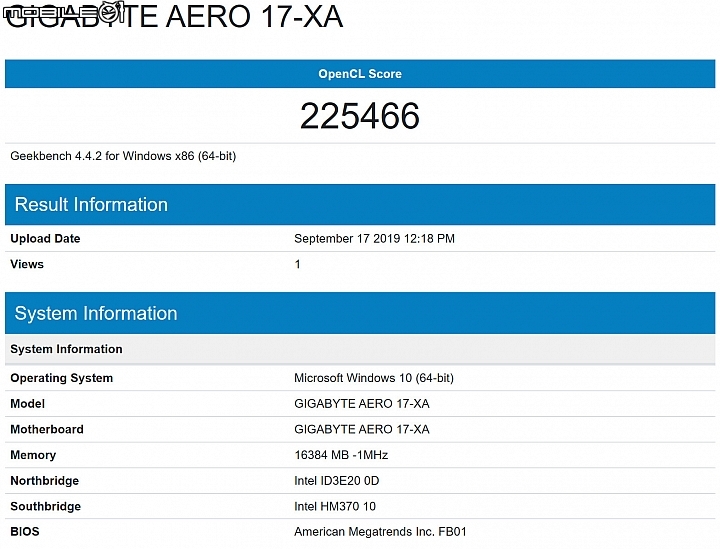Select the 16384 MB memory value
Viewport: 720px width, 549px height.
(340, 455)
